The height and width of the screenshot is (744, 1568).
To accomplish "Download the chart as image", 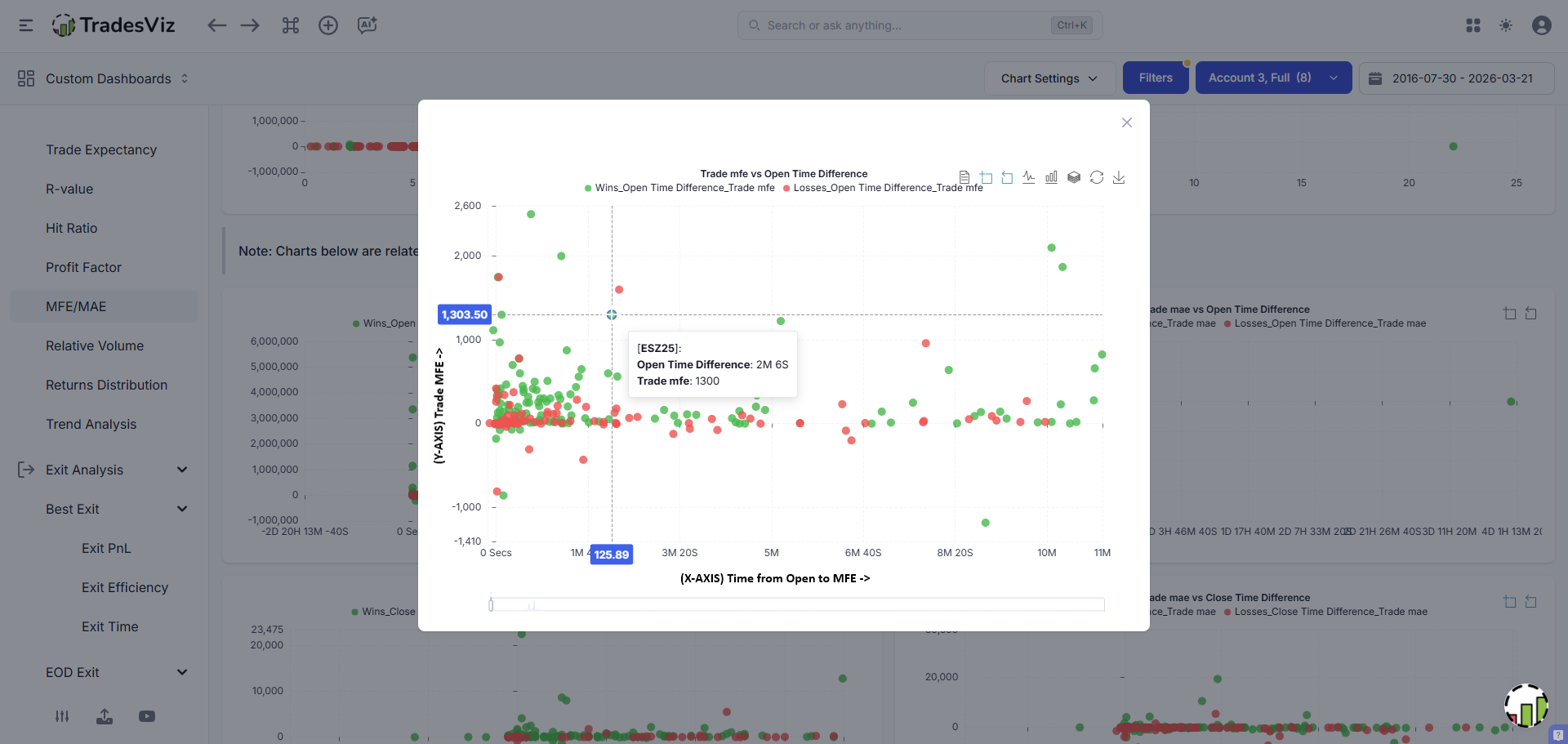I will coord(1119,177).
